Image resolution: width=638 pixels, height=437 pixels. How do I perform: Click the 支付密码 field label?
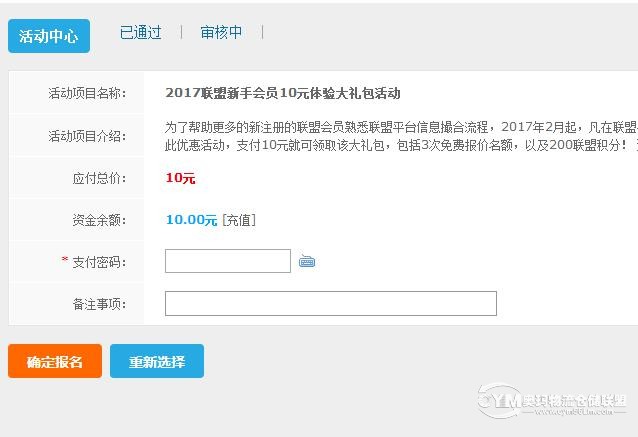[99, 262]
